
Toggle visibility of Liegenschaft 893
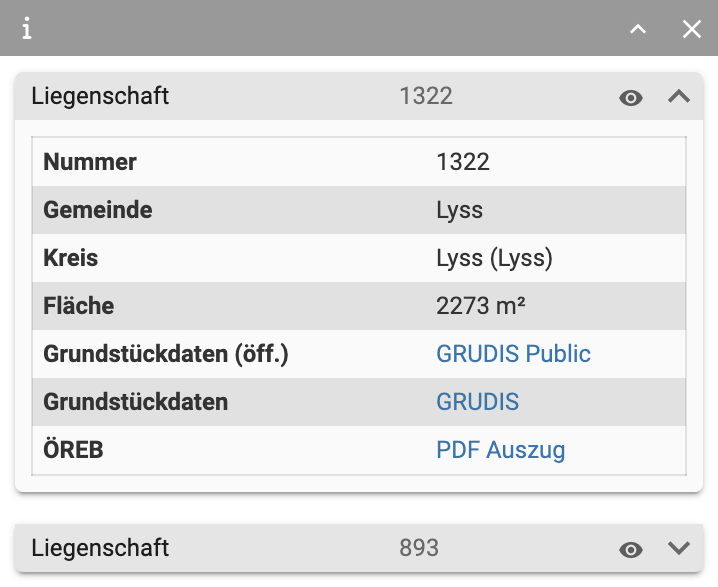click(x=631, y=549)
